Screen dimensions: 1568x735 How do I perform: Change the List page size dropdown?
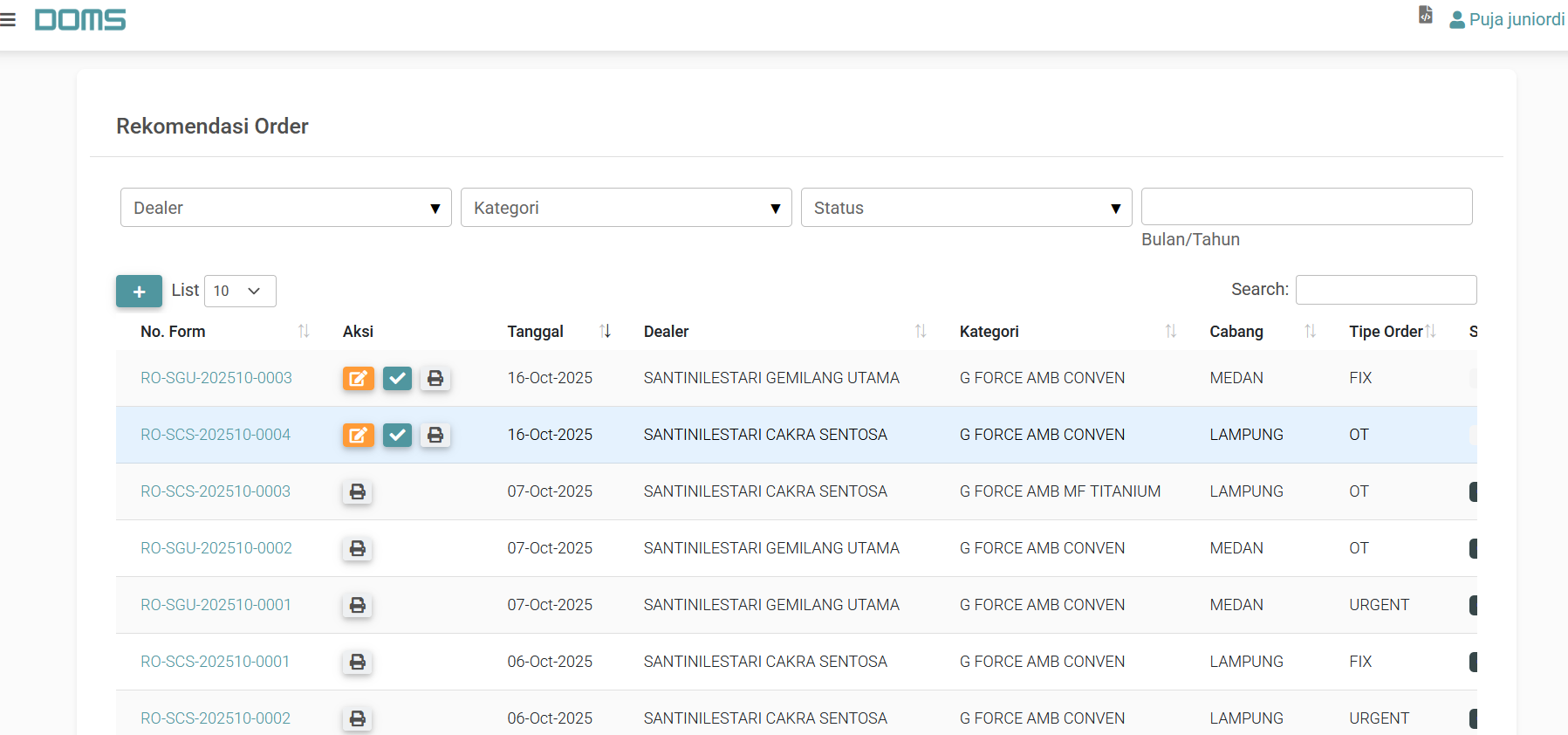click(x=240, y=291)
